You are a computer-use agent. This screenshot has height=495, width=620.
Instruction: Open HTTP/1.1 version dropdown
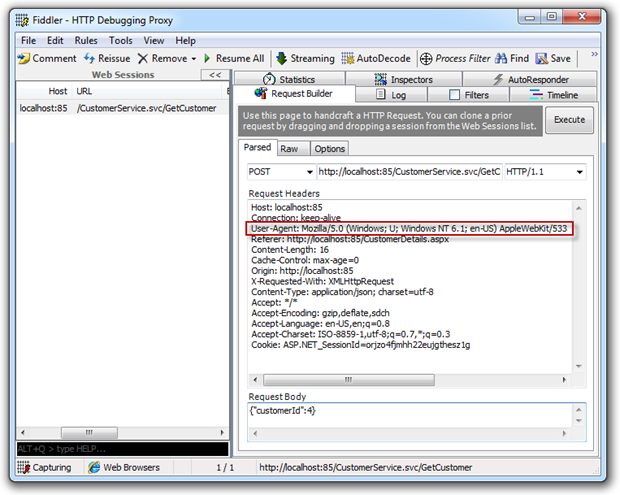pos(579,172)
